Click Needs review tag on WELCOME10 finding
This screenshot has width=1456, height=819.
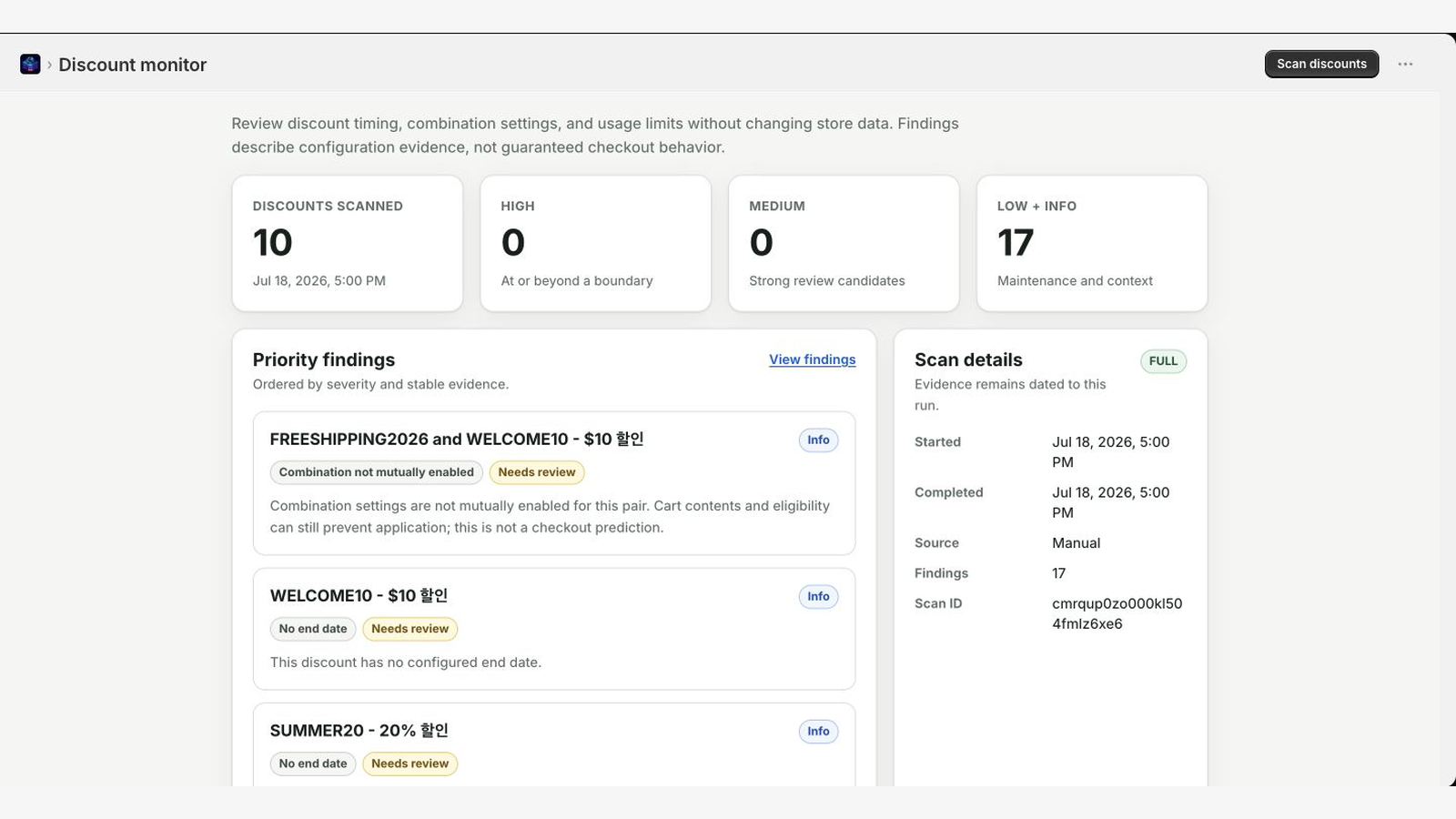[x=409, y=629]
